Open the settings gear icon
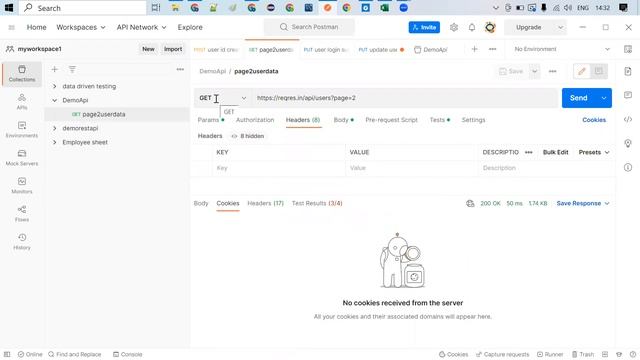Viewport: 640px width, 360px height. click(454, 27)
